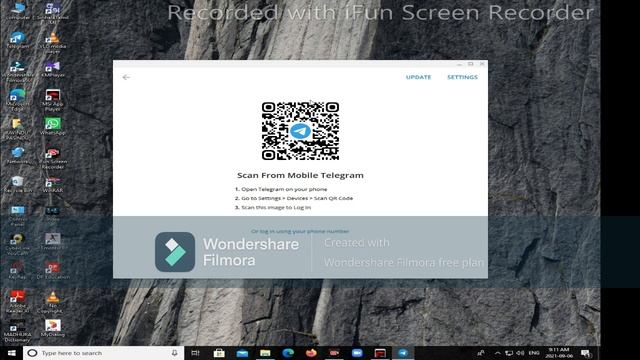Open CyberLink YouCam desktop shortcut
This screenshot has width=640, height=360.
[18, 244]
